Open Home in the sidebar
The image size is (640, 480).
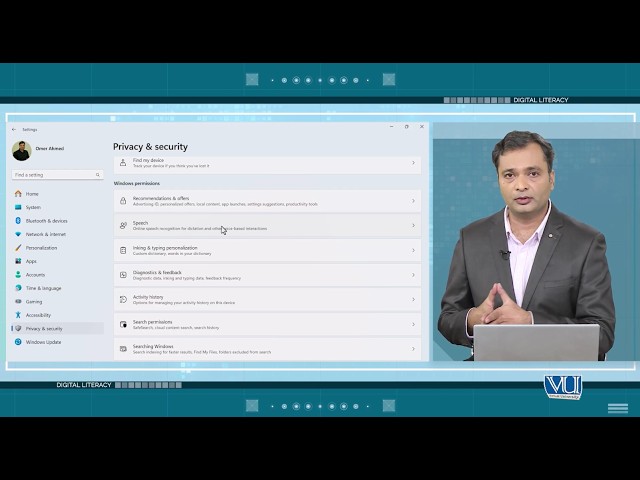(x=32, y=194)
